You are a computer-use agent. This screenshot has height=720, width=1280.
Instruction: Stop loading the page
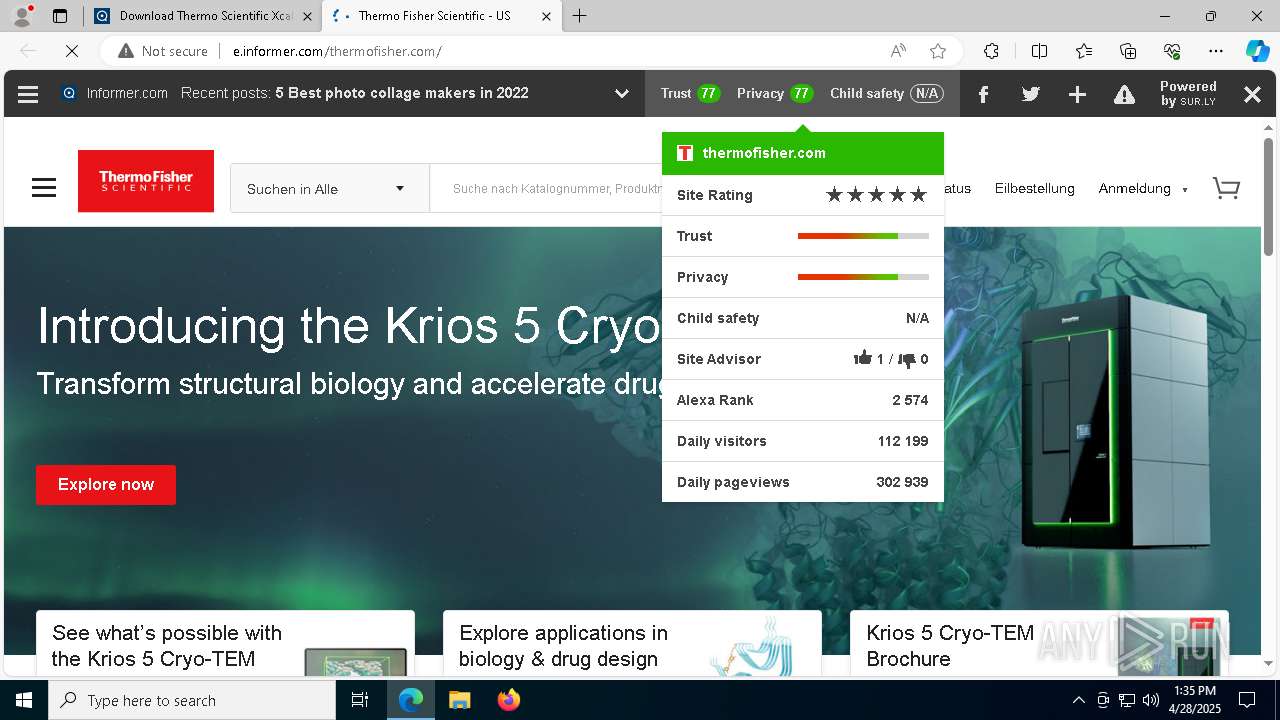pos(72,51)
